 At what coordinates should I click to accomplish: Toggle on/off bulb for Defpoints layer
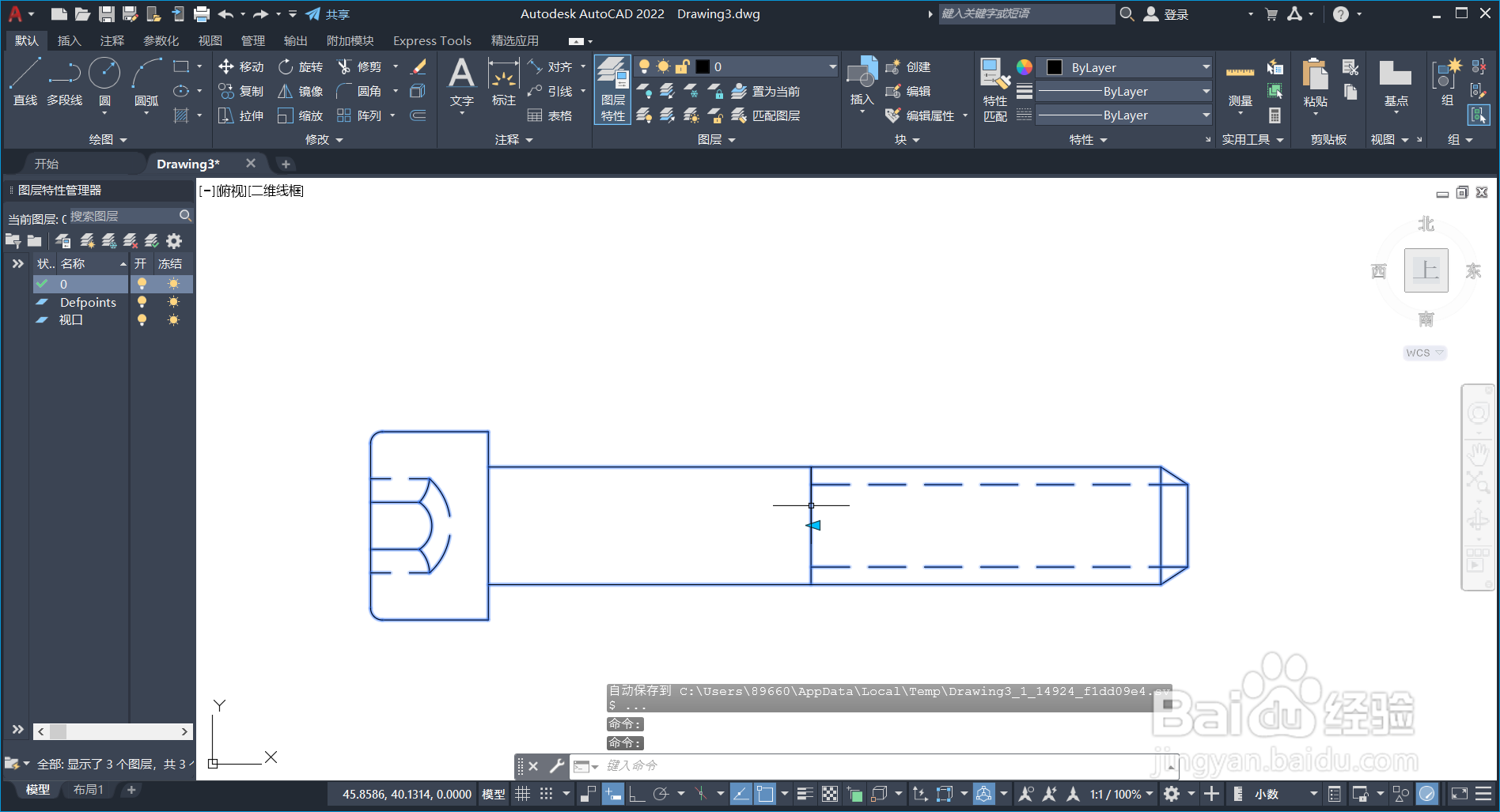pos(142,302)
